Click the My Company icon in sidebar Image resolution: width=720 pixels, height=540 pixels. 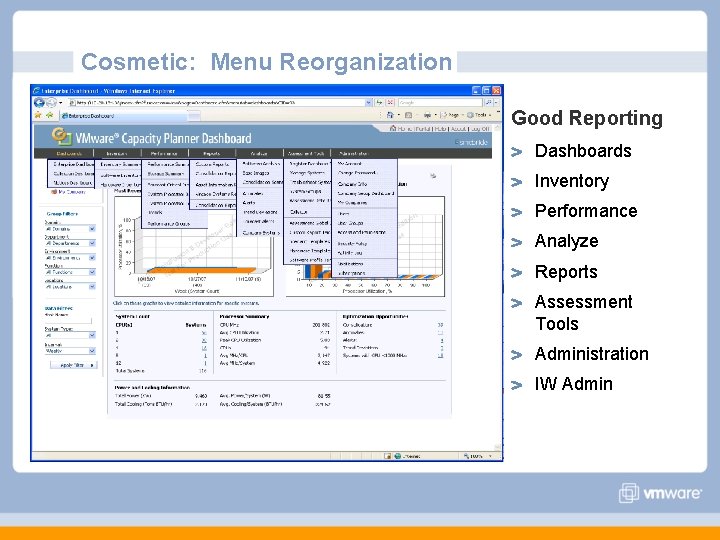[54, 192]
